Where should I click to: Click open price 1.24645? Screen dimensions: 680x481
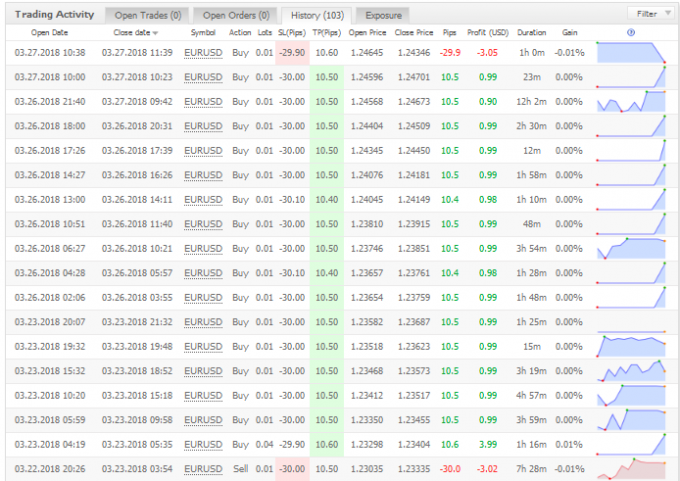[x=367, y=53]
